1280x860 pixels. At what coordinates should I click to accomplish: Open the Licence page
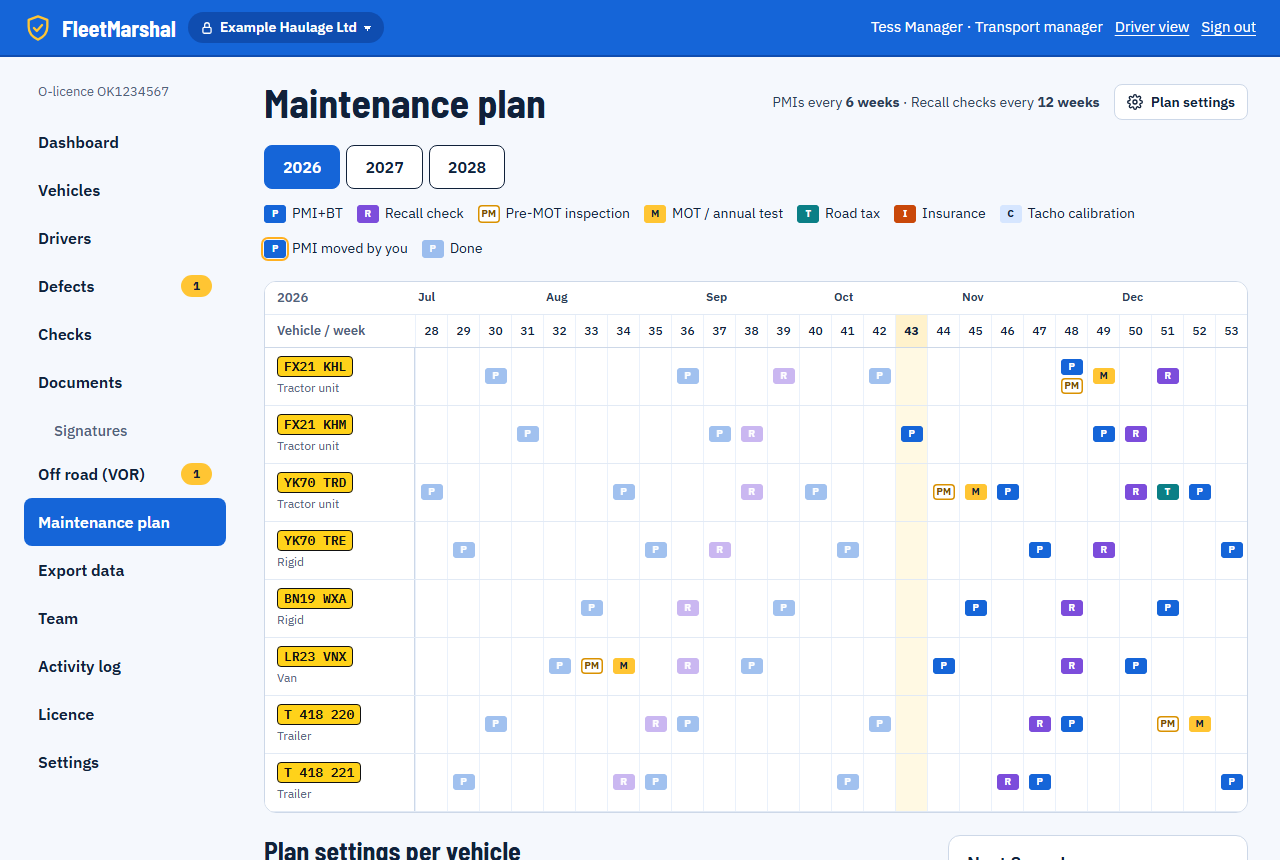tap(125, 714)
